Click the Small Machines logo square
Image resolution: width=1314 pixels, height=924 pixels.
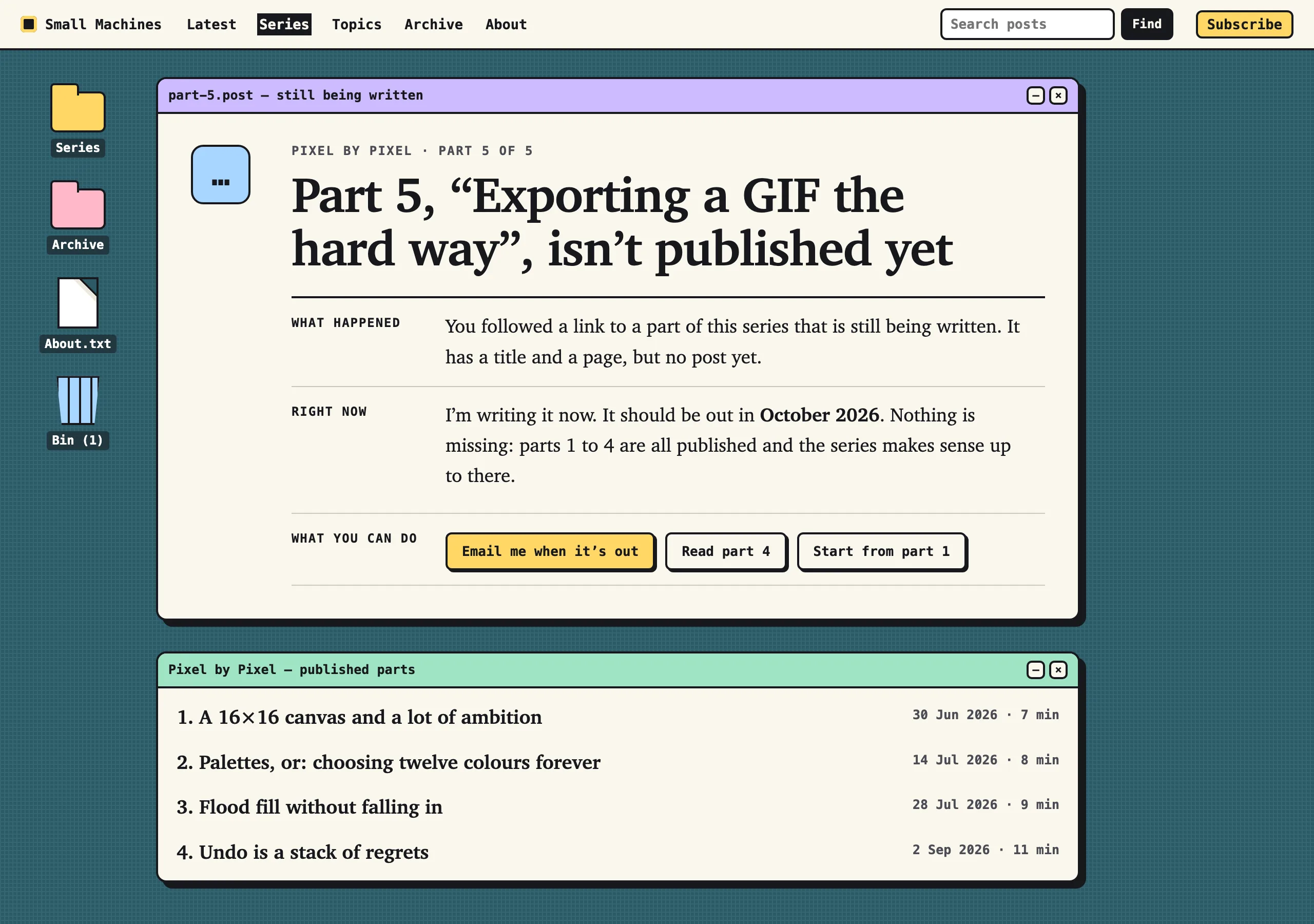29,24
